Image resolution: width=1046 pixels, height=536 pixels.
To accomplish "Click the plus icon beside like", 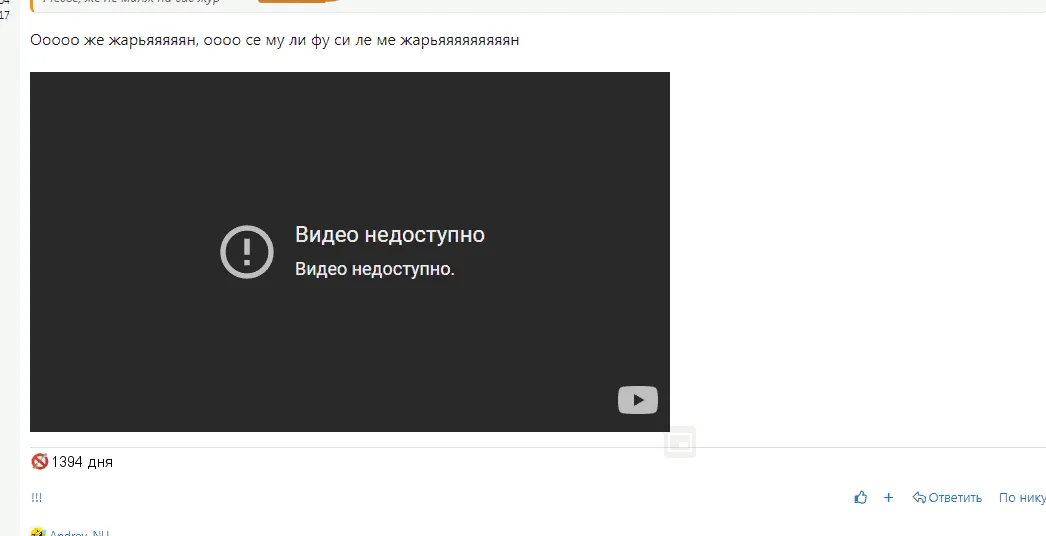I will 889,497.
